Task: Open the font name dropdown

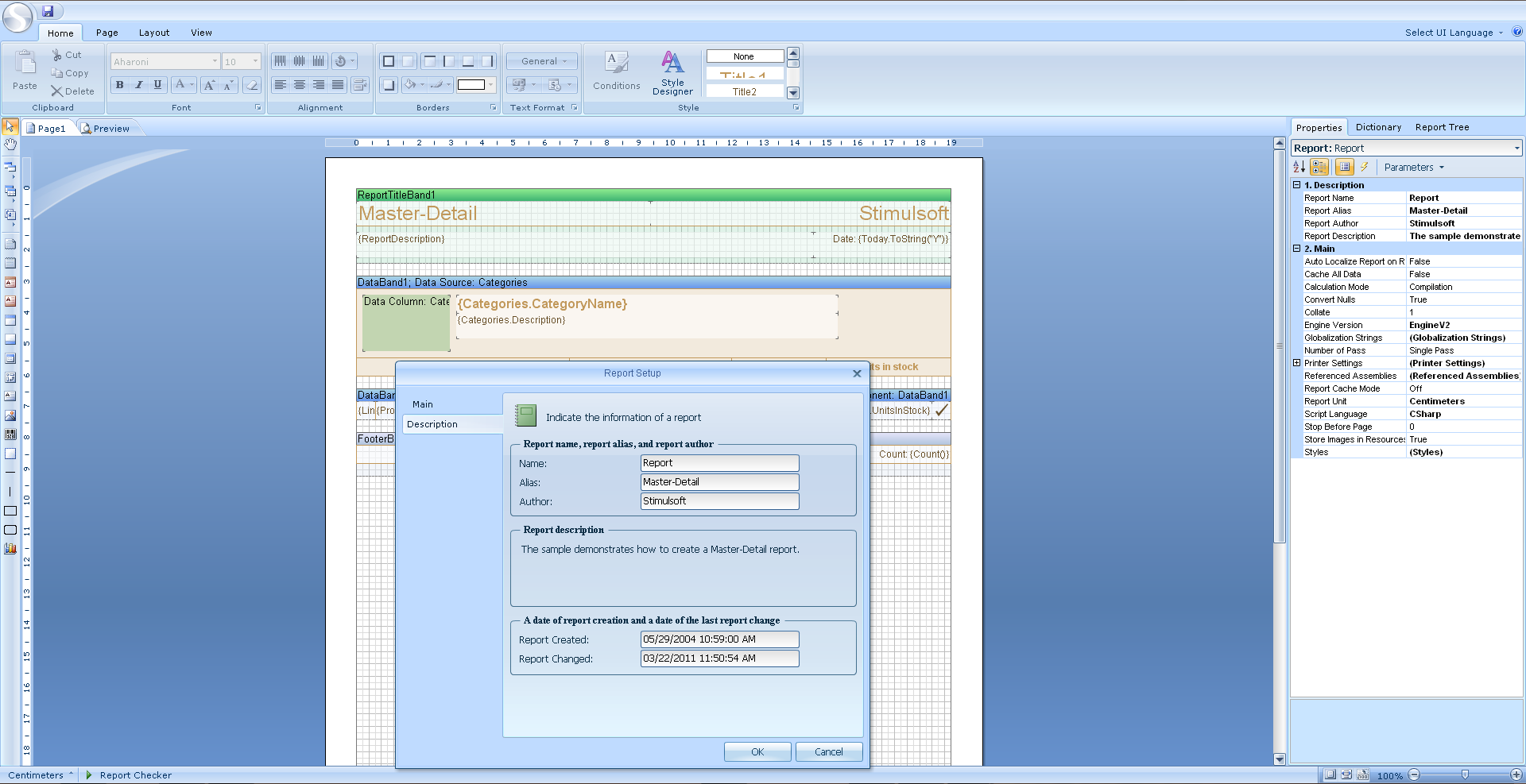Action: [215, 61]
